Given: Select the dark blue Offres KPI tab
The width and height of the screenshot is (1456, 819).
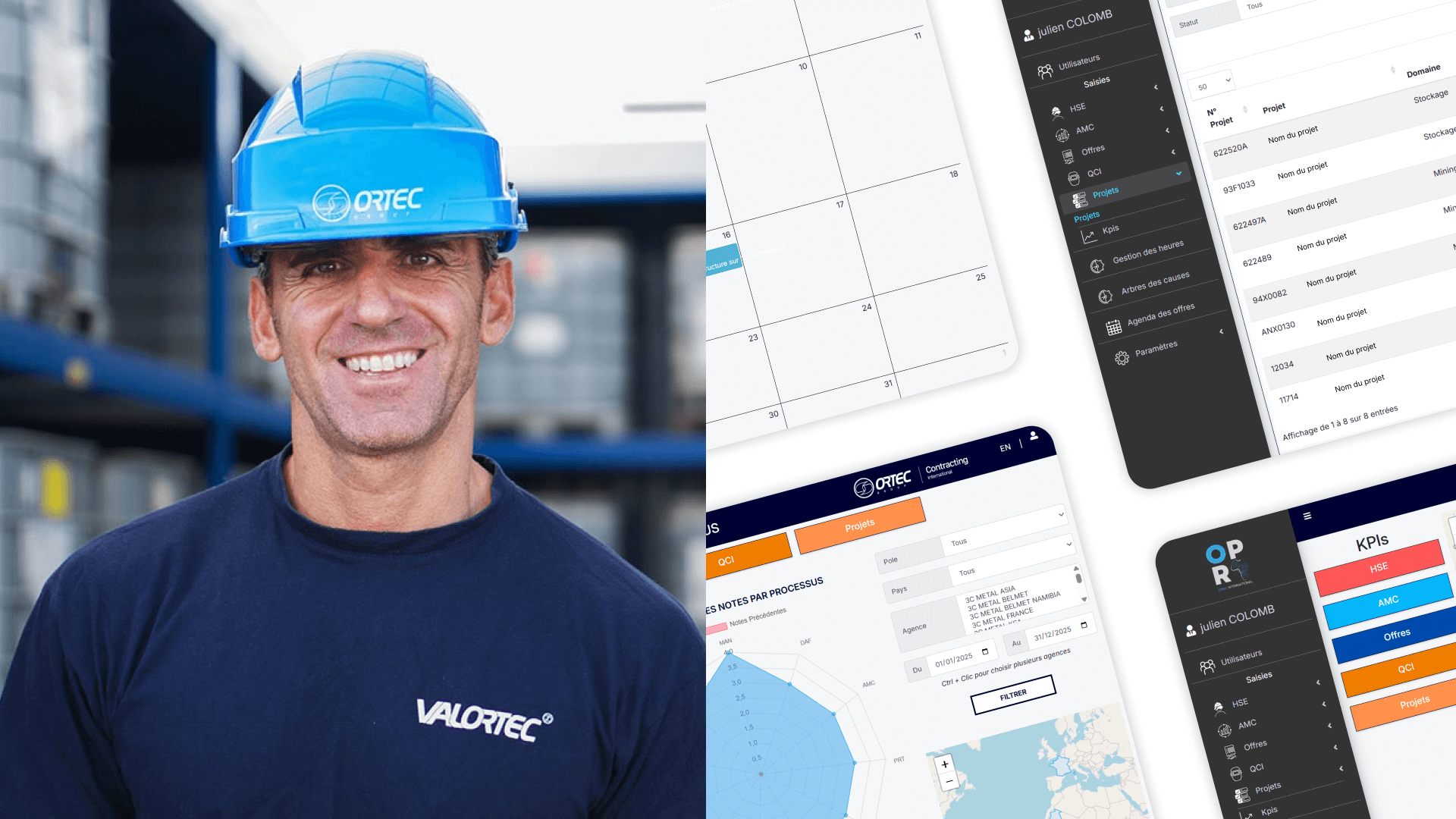Looking at the screenshot, I should pos(1396,635).
